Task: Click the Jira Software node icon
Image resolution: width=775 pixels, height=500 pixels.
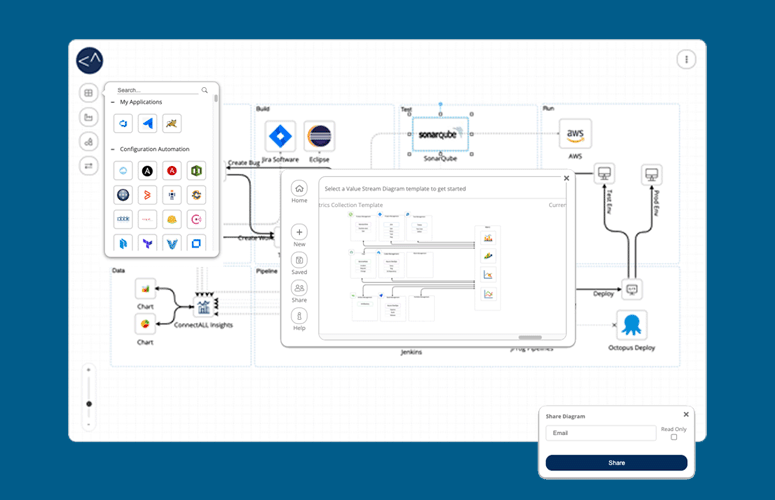Action: [x=281, y=136]
